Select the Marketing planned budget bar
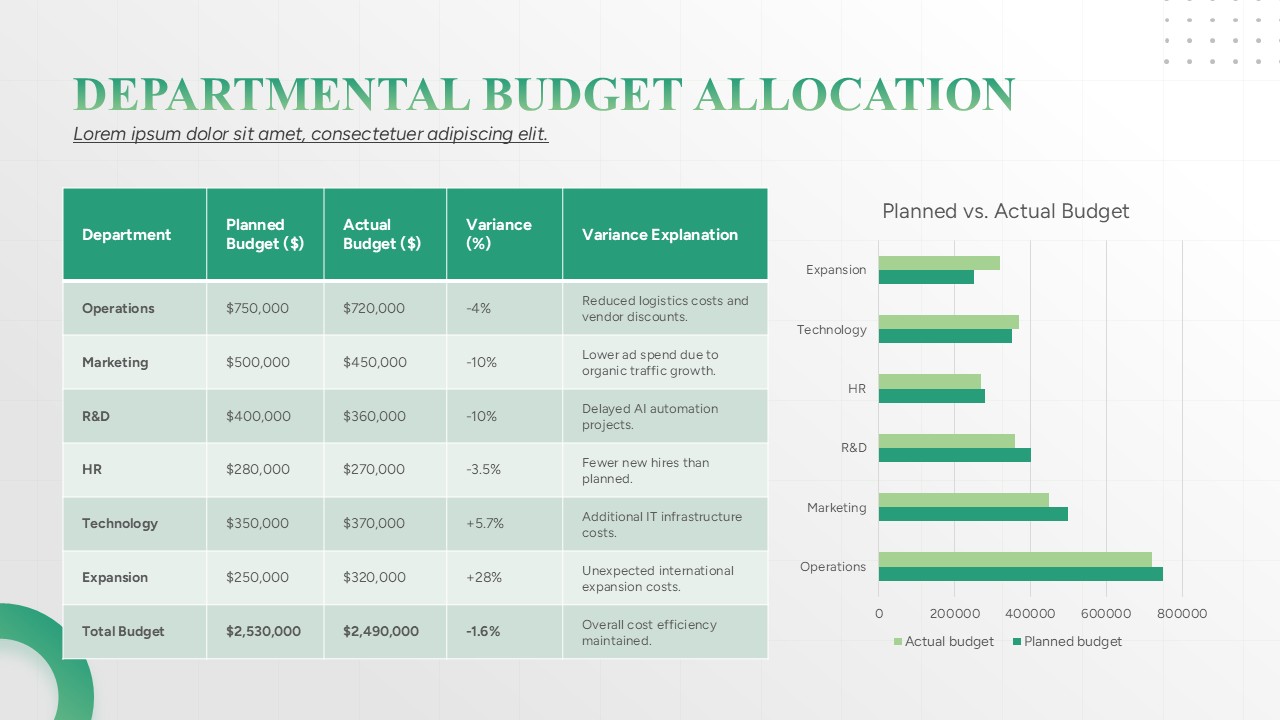Image resolution: width=1280 pixels, height=720 pixels. pyautogui.click(x=973, y=514)
